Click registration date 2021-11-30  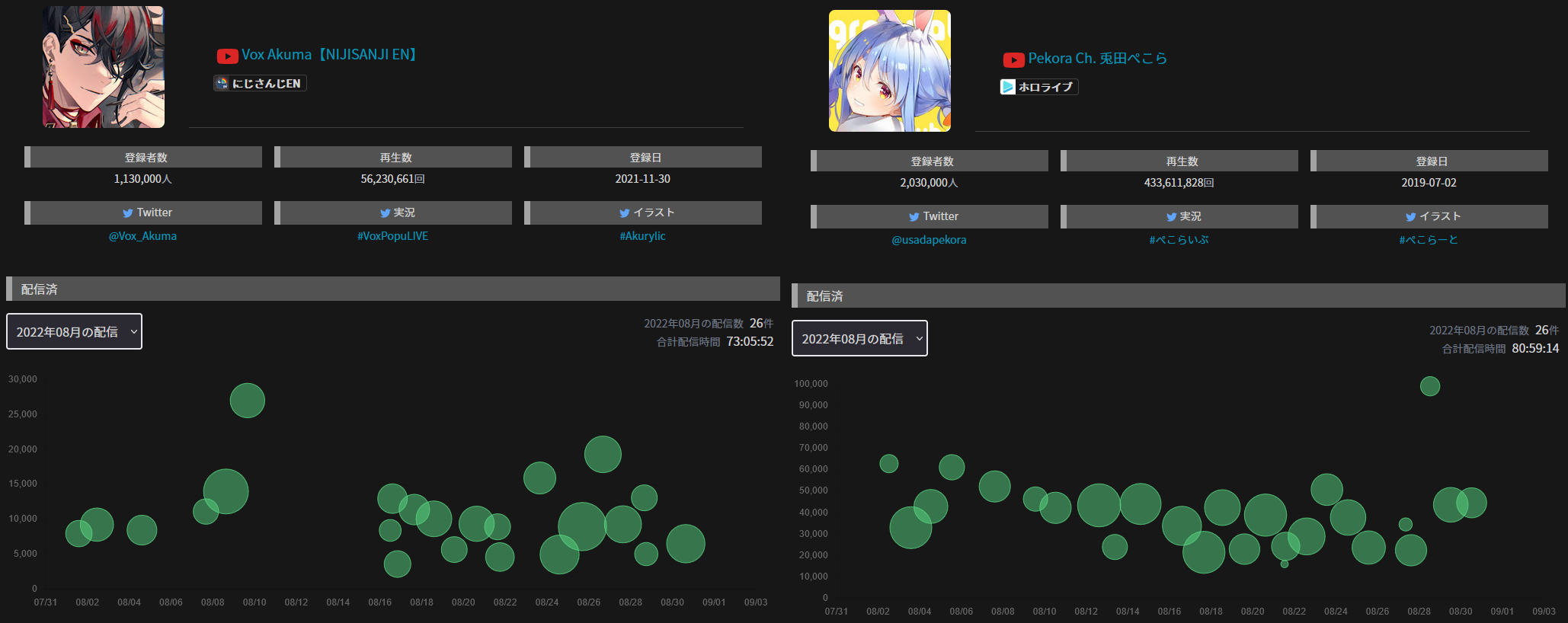coord(642,179)
